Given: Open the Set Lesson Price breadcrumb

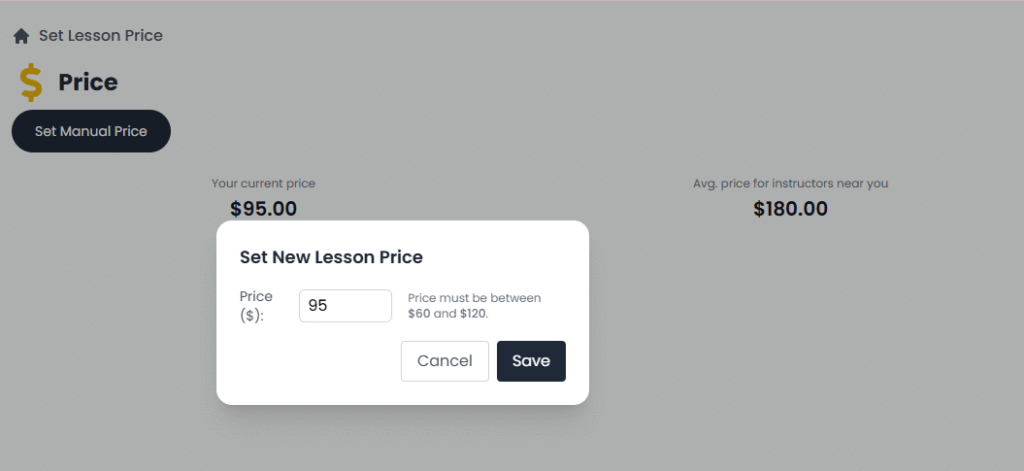Looking at the screenshot, I should pyautogui.click(x=100, y=36).
